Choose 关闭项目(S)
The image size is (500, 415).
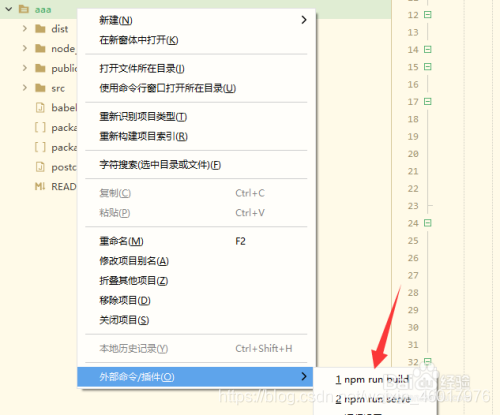point(197,320)
